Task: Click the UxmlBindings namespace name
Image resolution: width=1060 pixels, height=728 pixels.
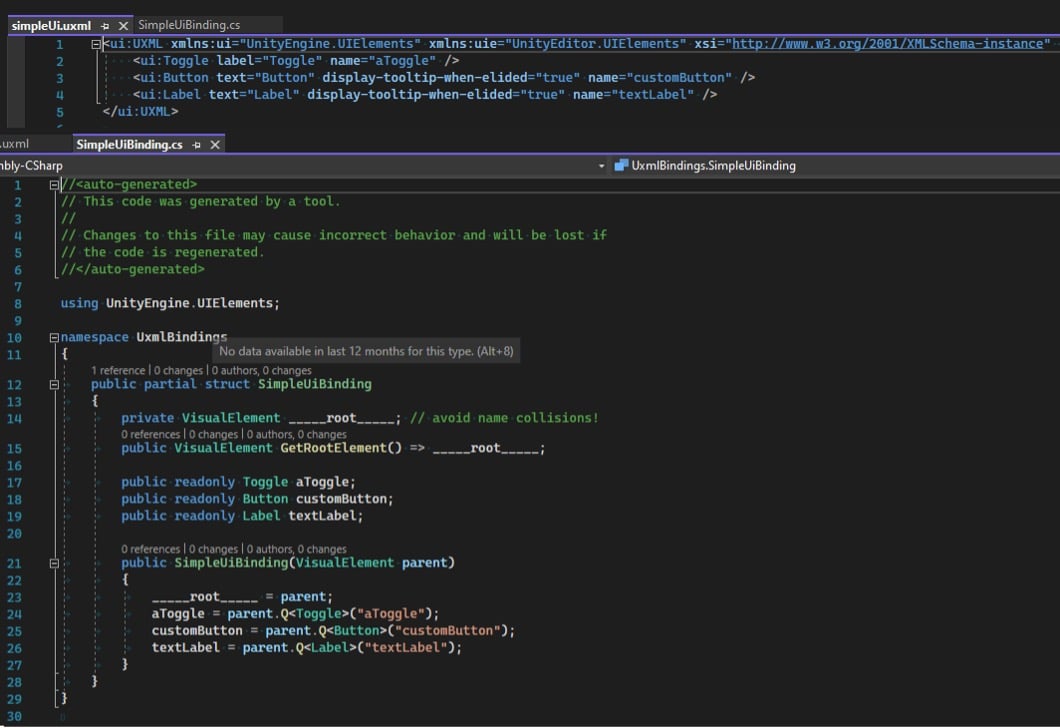Action: [x=182, y=337]
